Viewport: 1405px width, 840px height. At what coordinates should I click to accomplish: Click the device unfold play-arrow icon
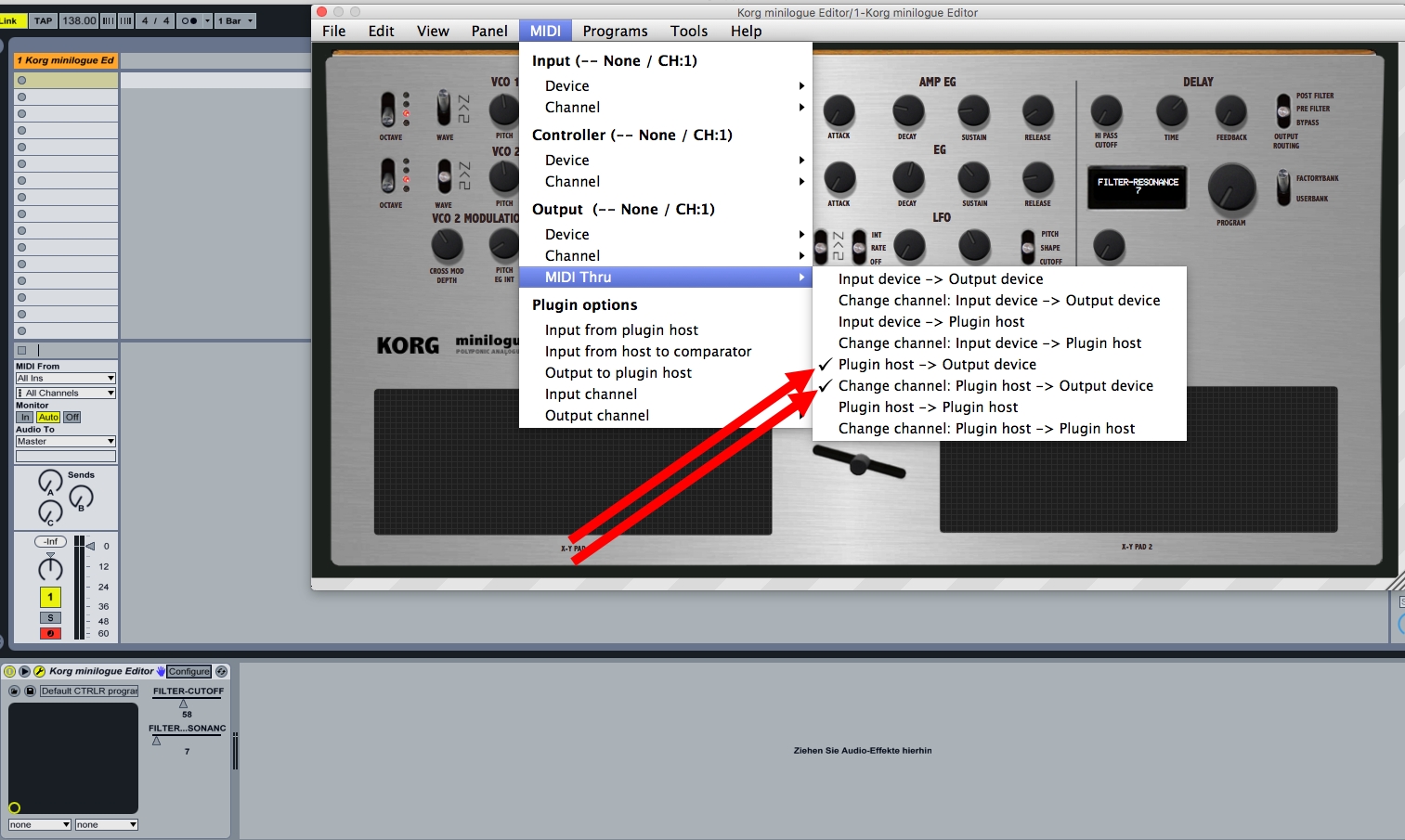pos(25,671)
